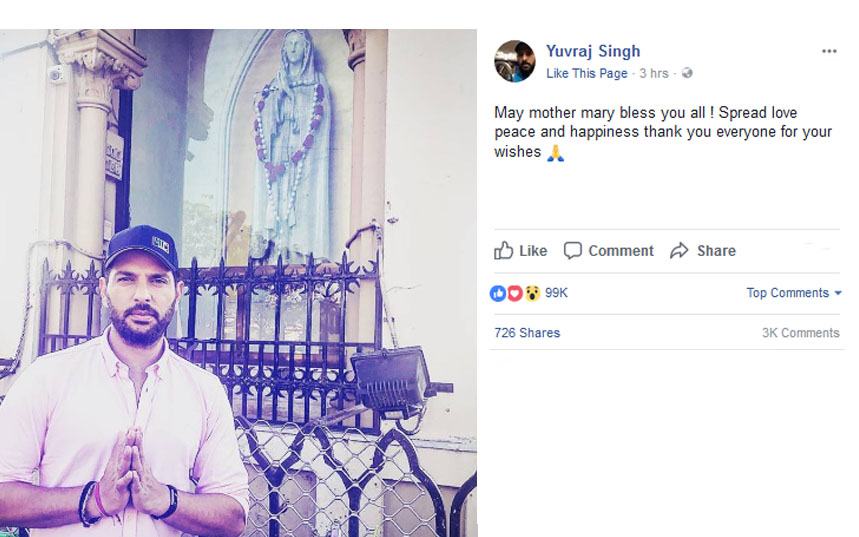Open the 3 hrs timestamp link

pos(654,74)
